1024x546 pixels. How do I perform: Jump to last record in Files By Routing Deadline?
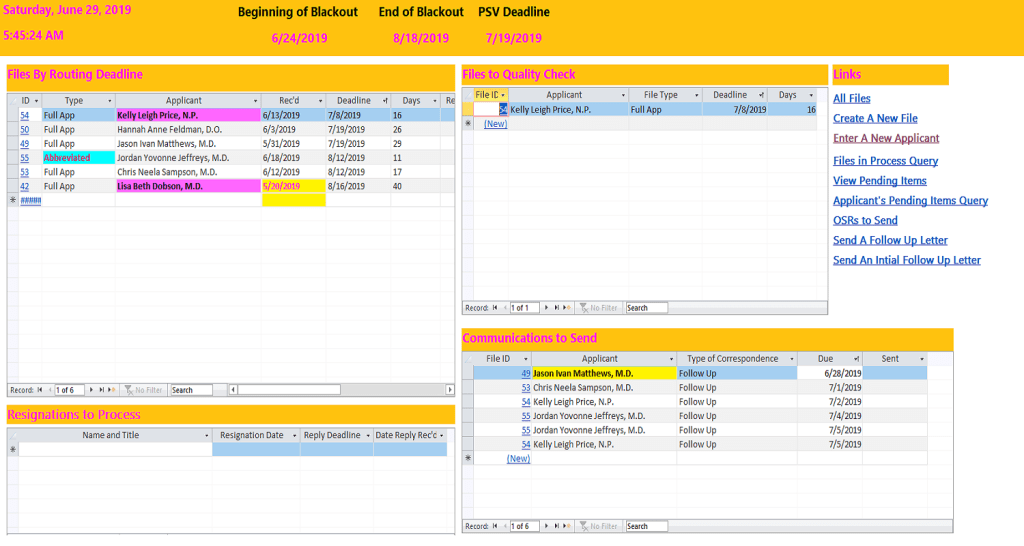pyautogui.click(x=102, y=390)
